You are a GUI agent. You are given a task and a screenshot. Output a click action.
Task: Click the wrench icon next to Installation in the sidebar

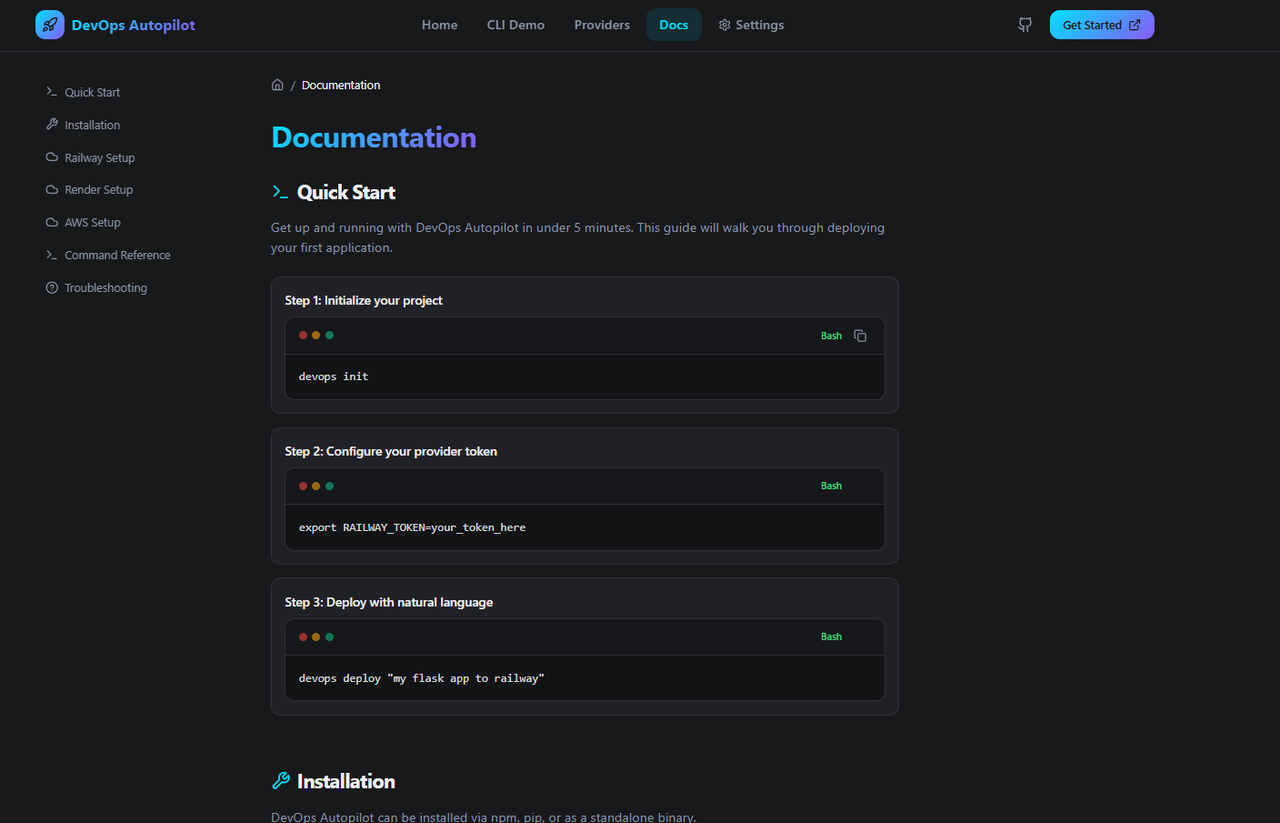pyautogui.click(x=52, y=125)
